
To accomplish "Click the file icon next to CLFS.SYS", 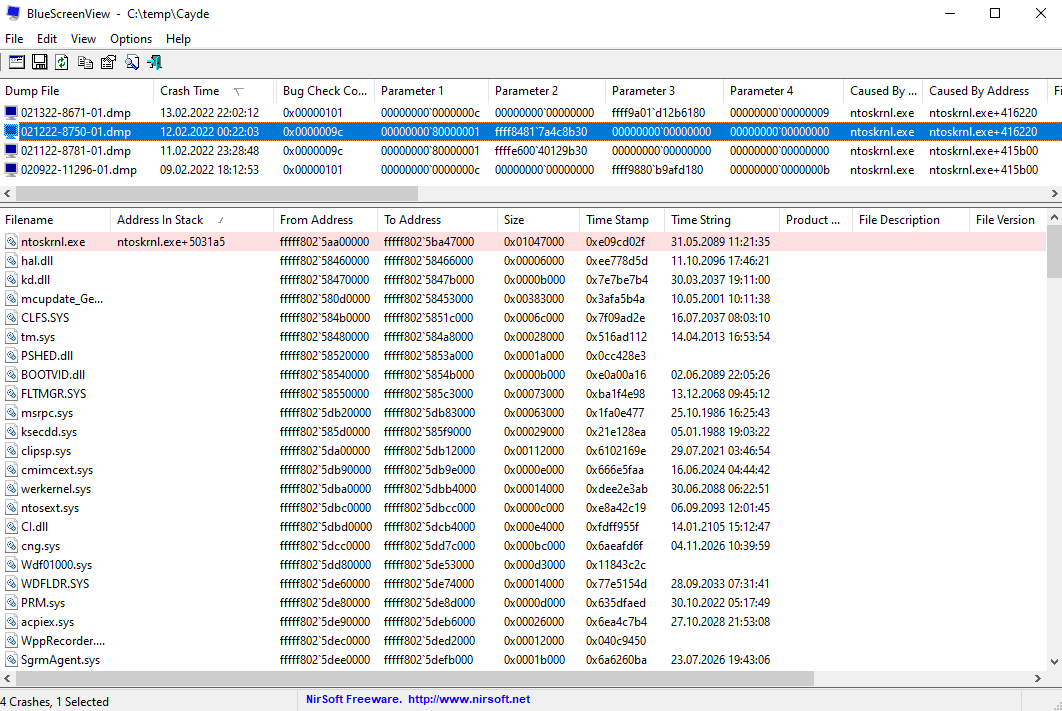I will 12,318.
